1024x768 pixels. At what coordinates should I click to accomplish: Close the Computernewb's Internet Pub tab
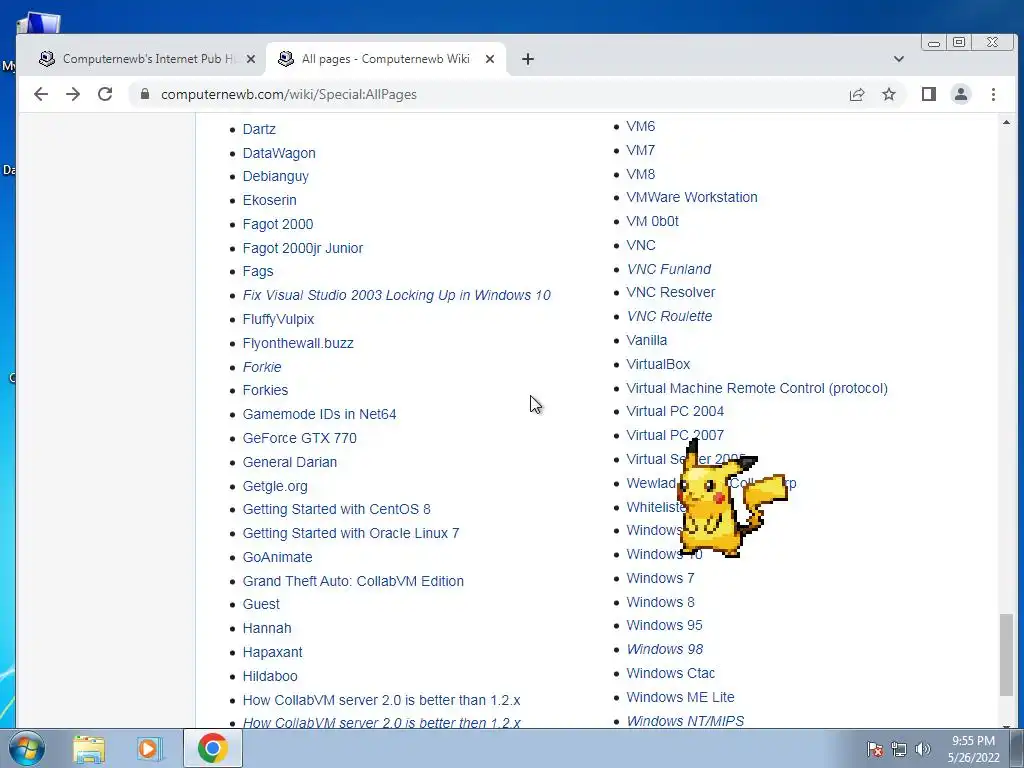(x=251, y=59)
